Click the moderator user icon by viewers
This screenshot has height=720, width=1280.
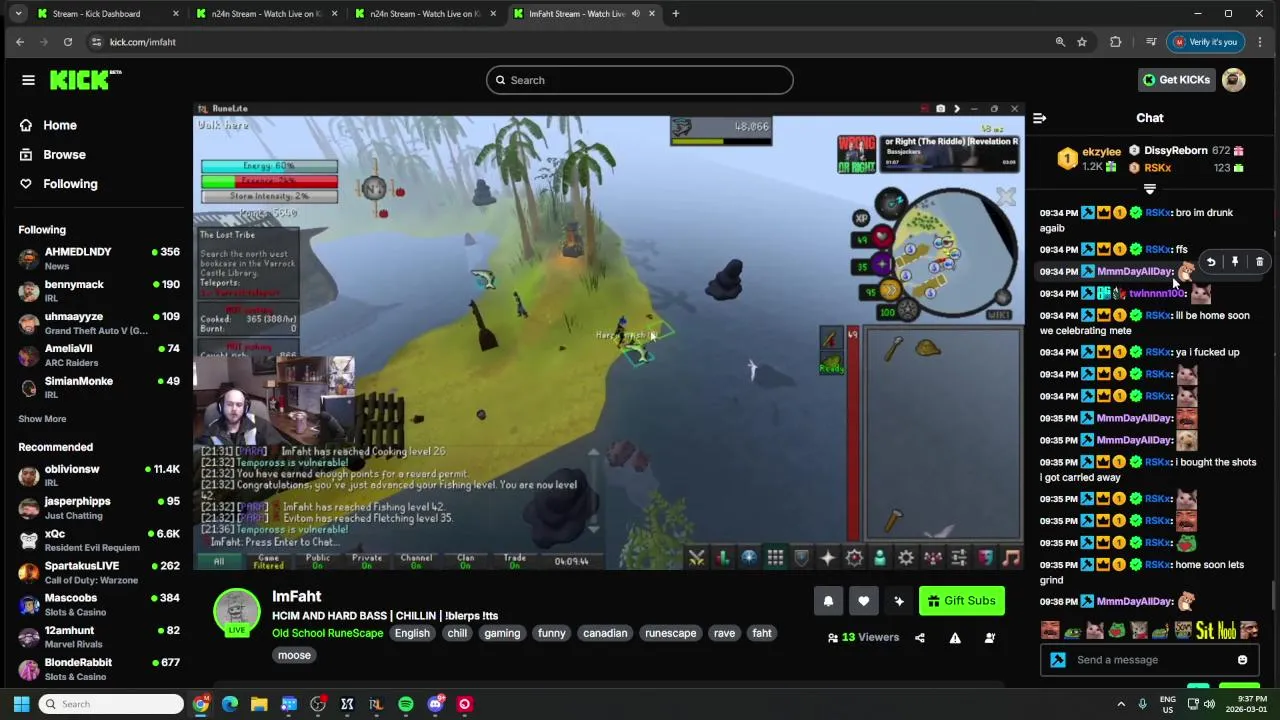coord(989,638)
